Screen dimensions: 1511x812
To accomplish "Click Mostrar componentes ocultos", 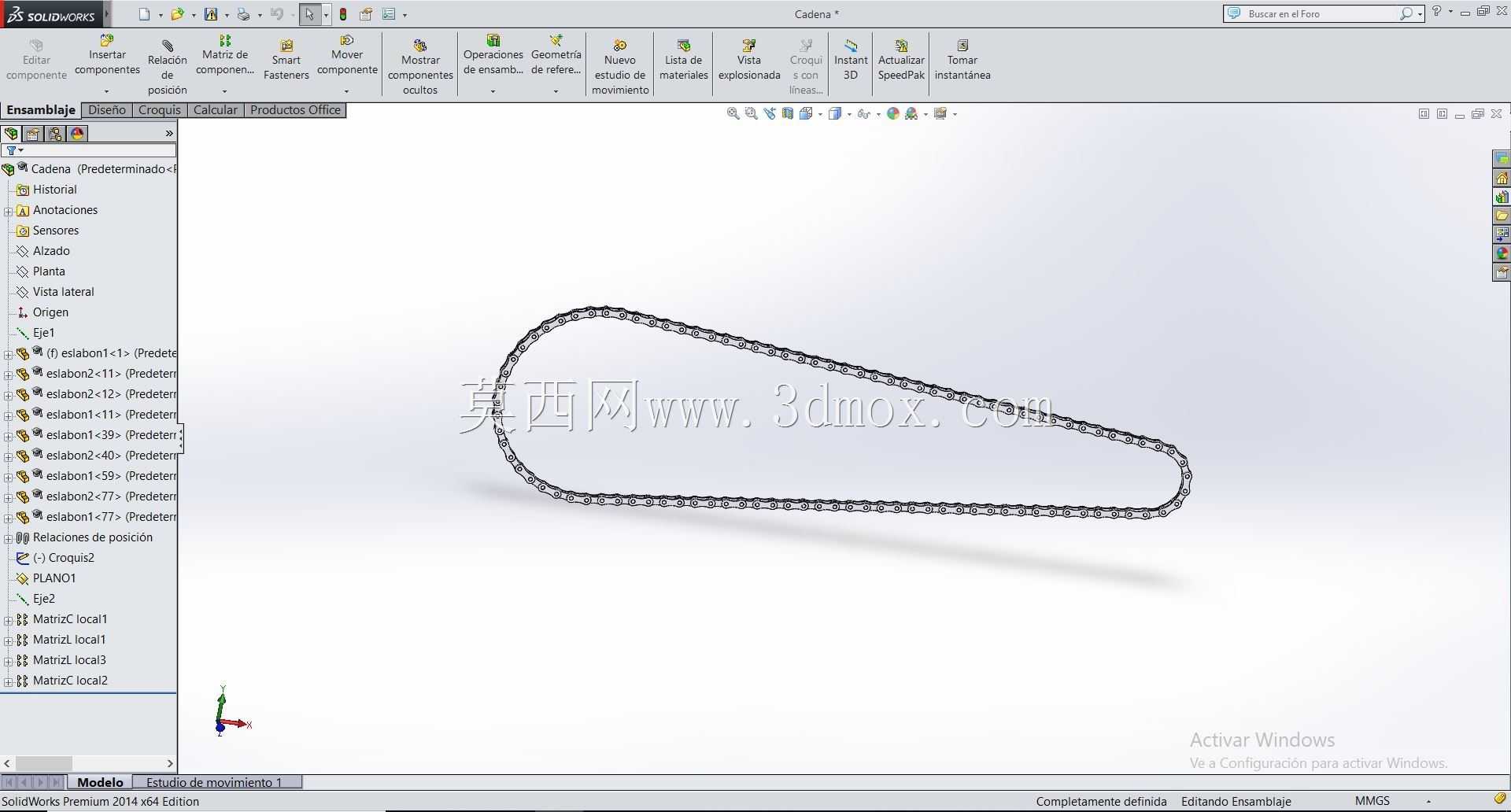I will coord(420,67).
